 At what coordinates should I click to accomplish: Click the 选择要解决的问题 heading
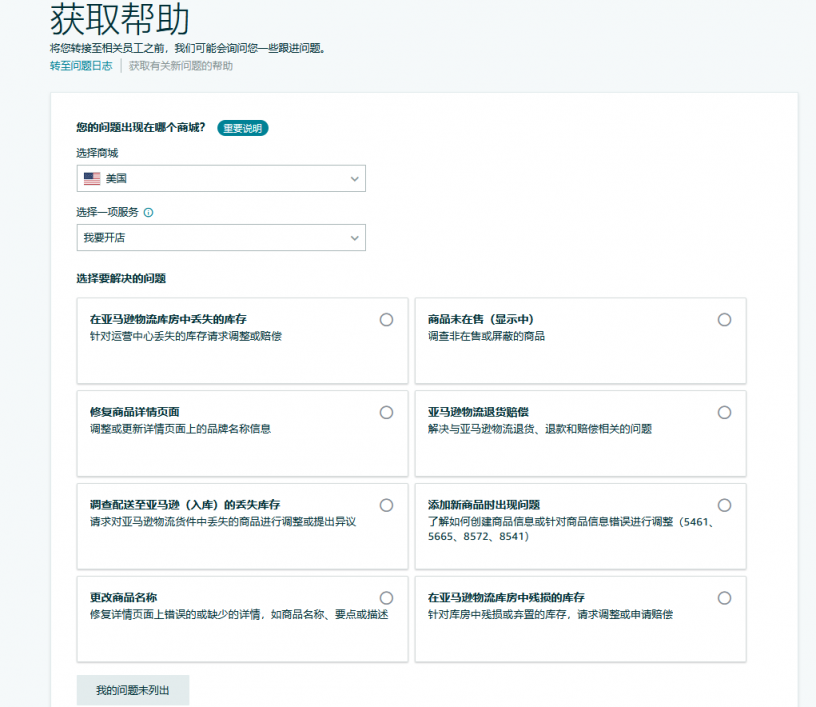[121, 278]
